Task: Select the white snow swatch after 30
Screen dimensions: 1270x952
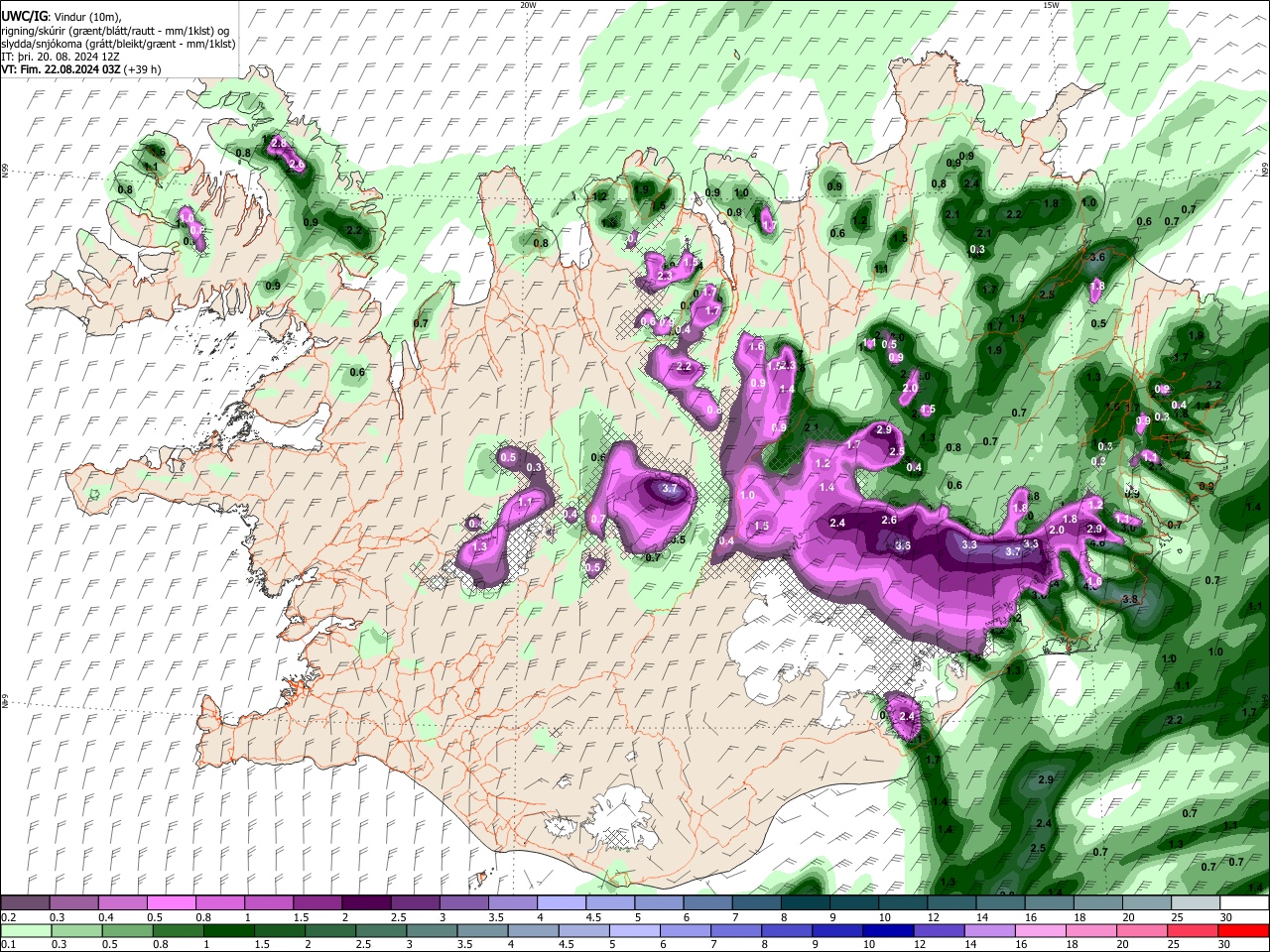Action: (x=1245, y=903)
